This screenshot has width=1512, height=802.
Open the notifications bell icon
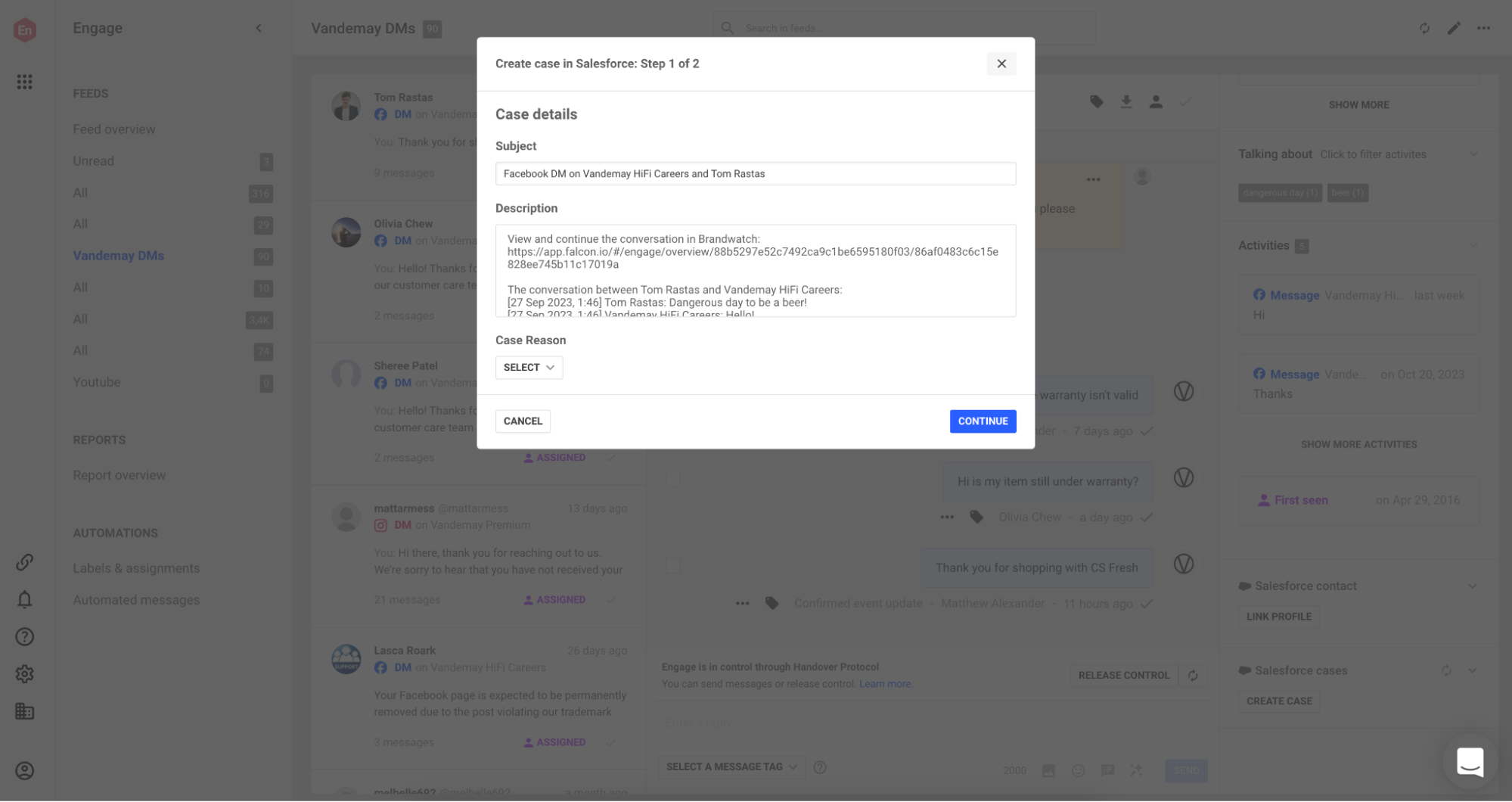point(24,599)
